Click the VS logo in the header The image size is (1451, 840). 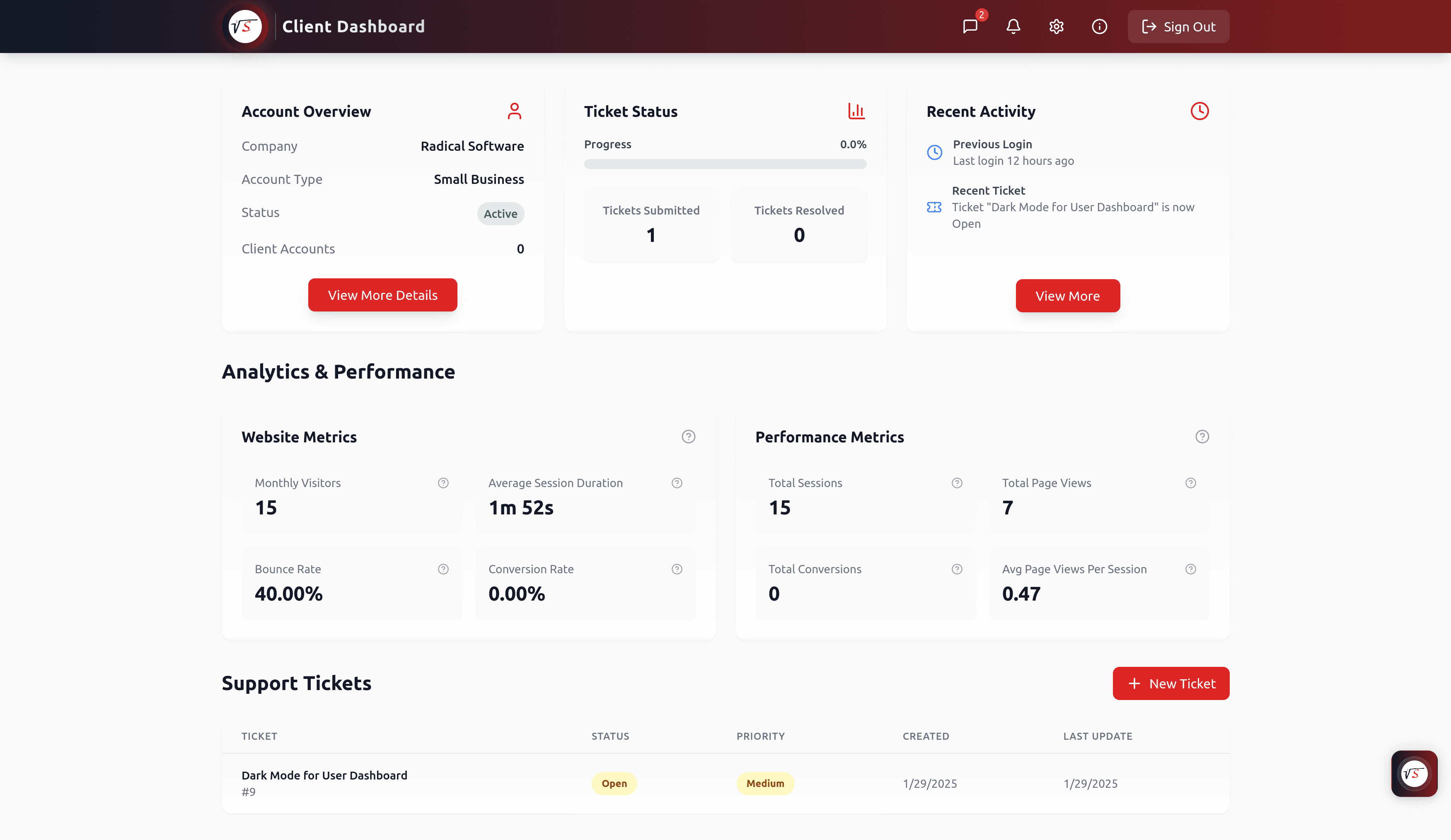tap(245, 27)
